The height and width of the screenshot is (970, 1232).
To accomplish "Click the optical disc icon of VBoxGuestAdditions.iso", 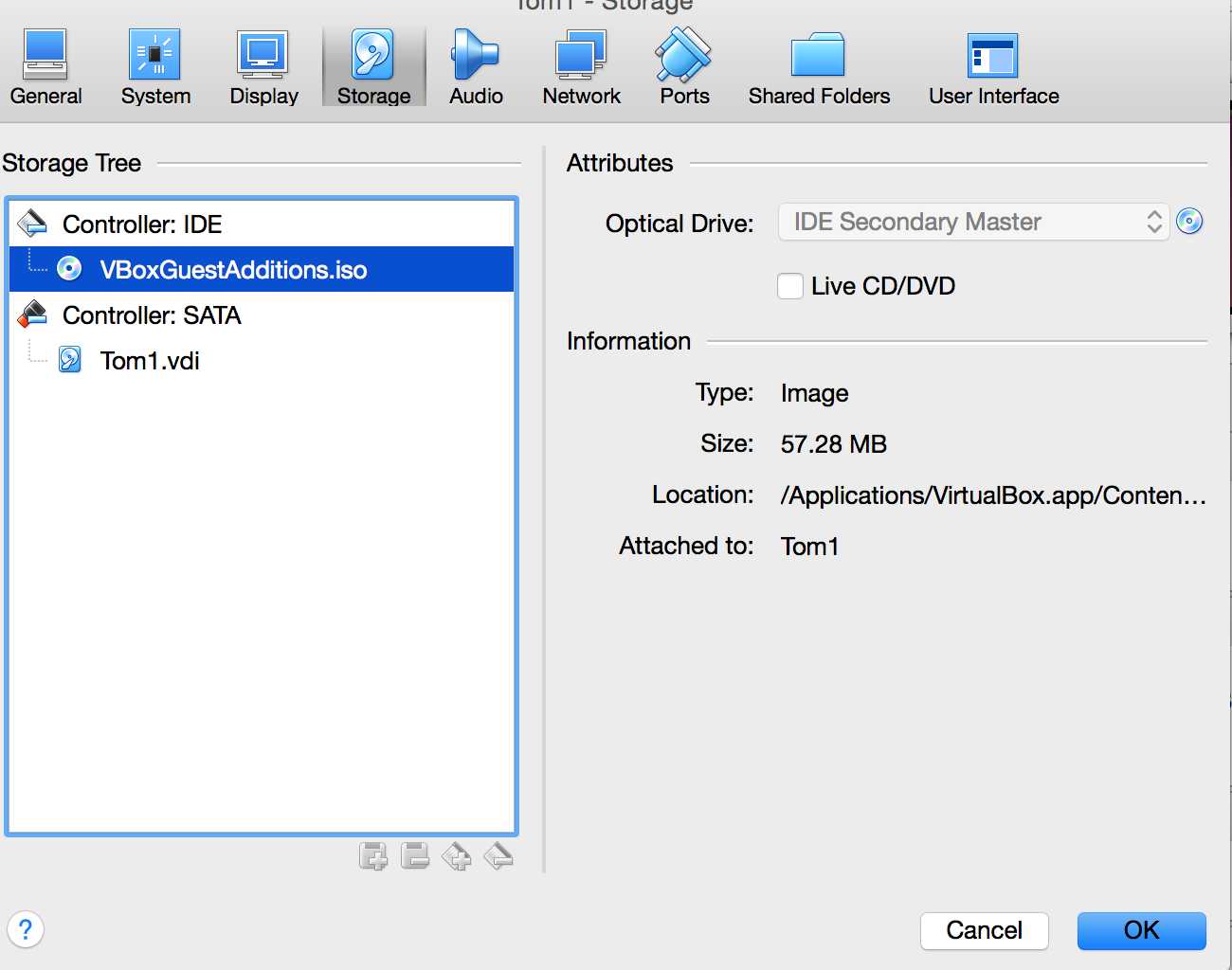I will click(69, 269).
